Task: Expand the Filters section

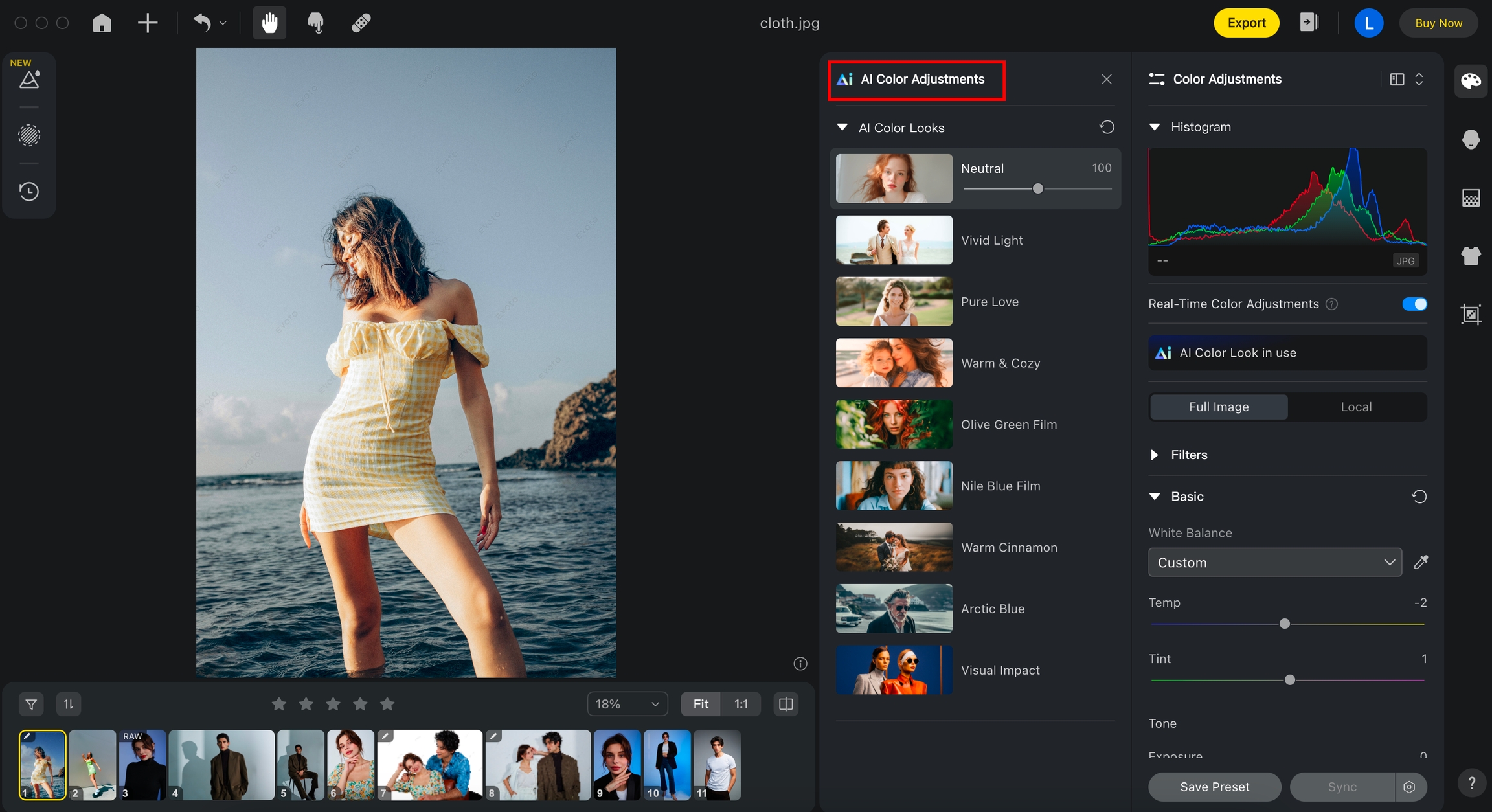Action: 1154,455
